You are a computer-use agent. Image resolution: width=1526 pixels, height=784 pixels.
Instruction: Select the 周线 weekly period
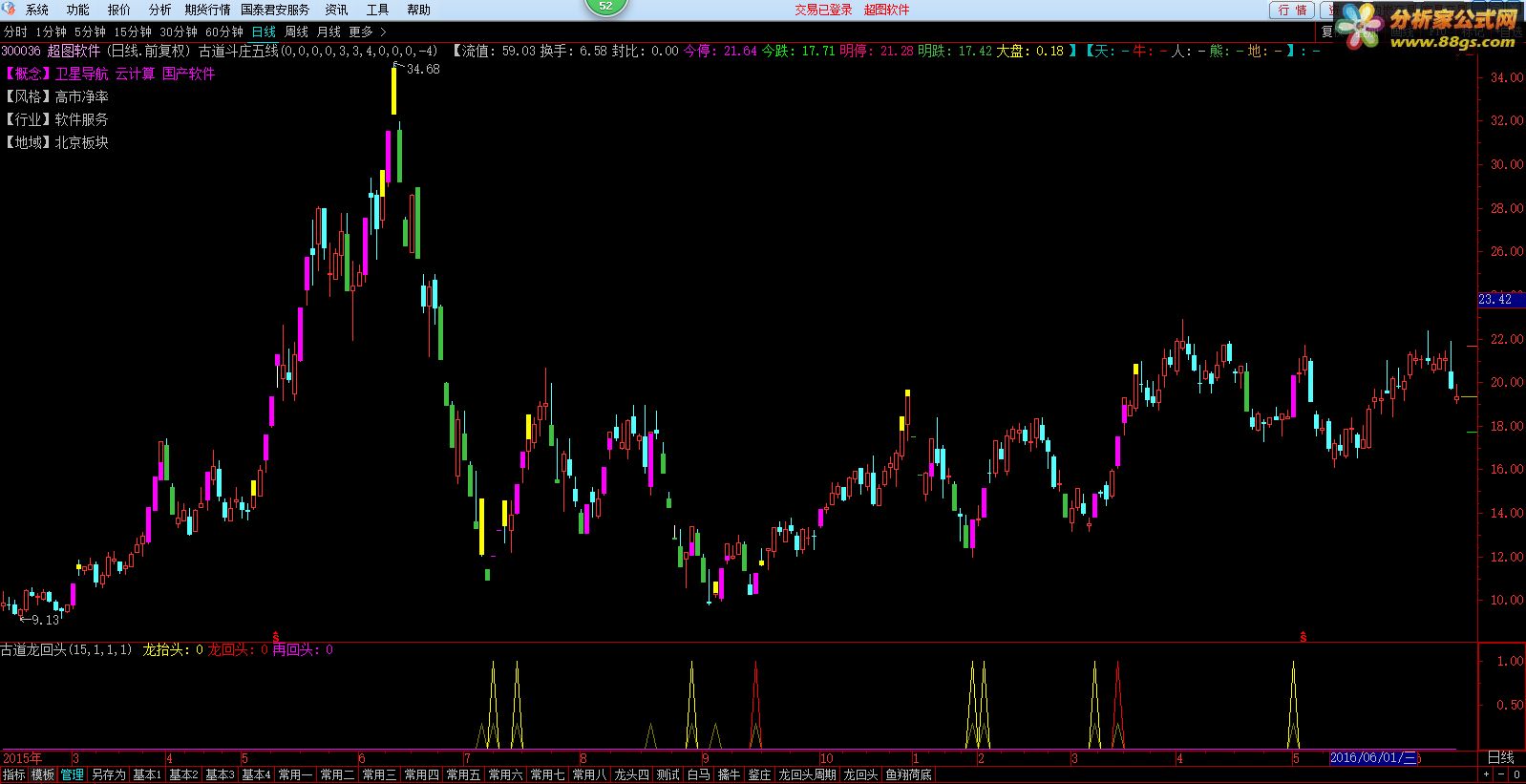click(296, 32)
